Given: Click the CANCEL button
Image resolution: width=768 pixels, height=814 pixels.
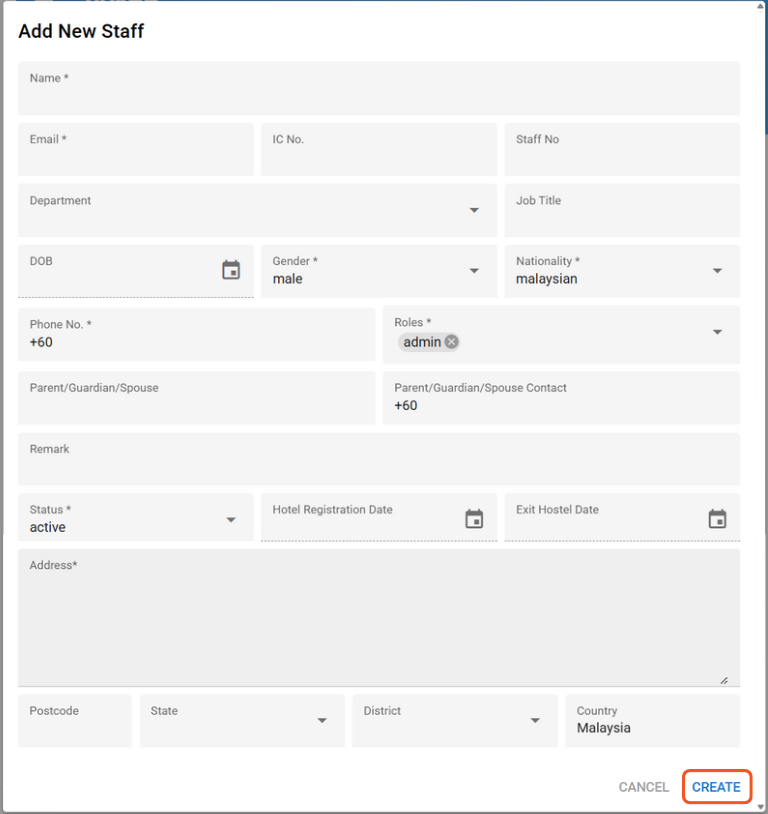Looking at the screenshot, I should (x=644, y=787).
